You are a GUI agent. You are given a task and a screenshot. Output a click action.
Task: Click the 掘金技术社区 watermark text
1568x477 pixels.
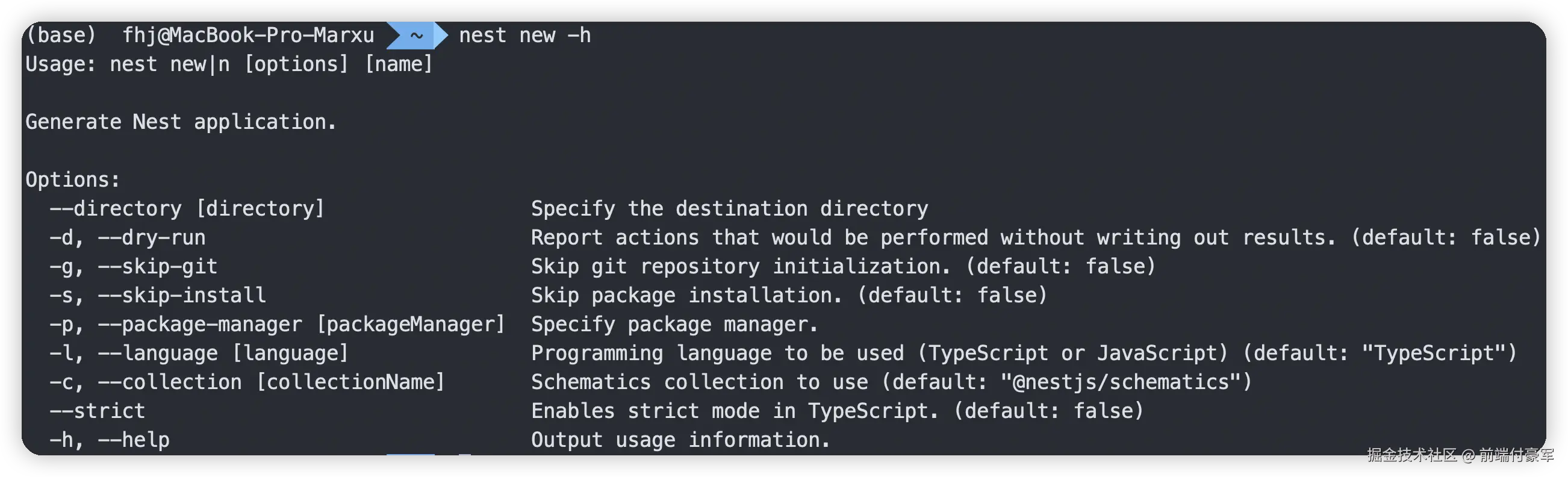(x=1411, y=455)
